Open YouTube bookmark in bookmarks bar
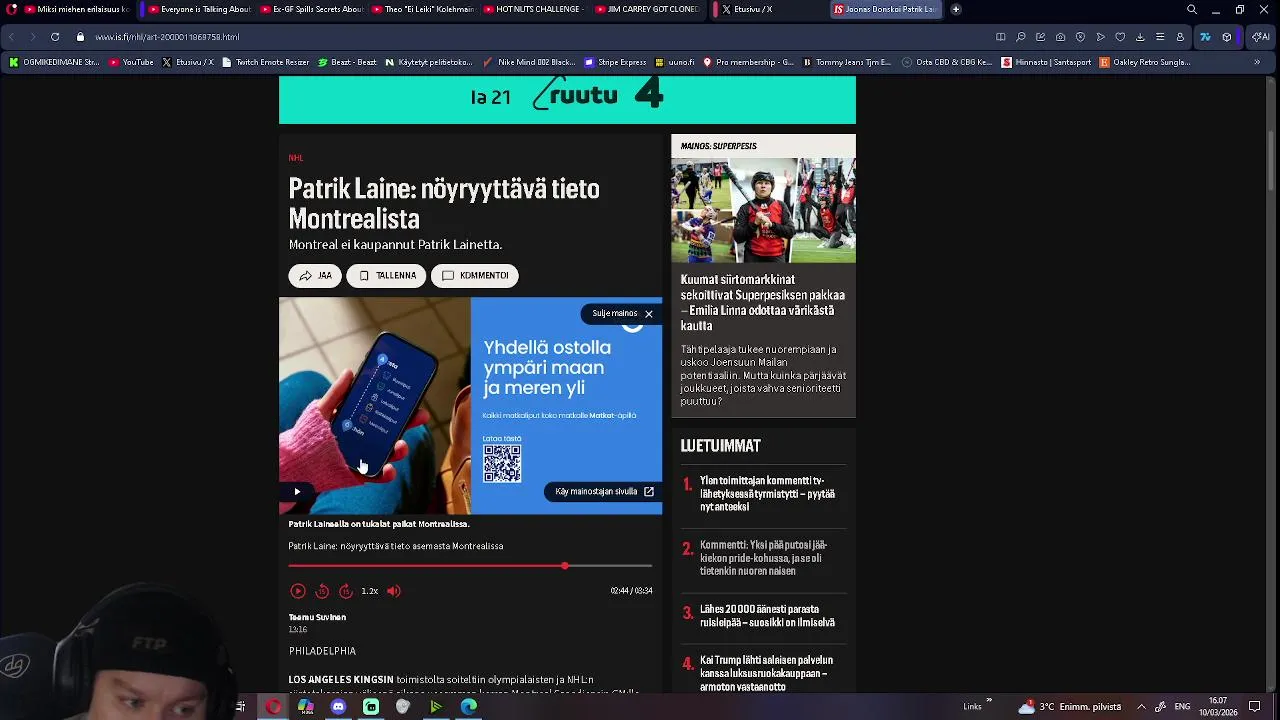The image size is (1280, 720). pos(131,62)
